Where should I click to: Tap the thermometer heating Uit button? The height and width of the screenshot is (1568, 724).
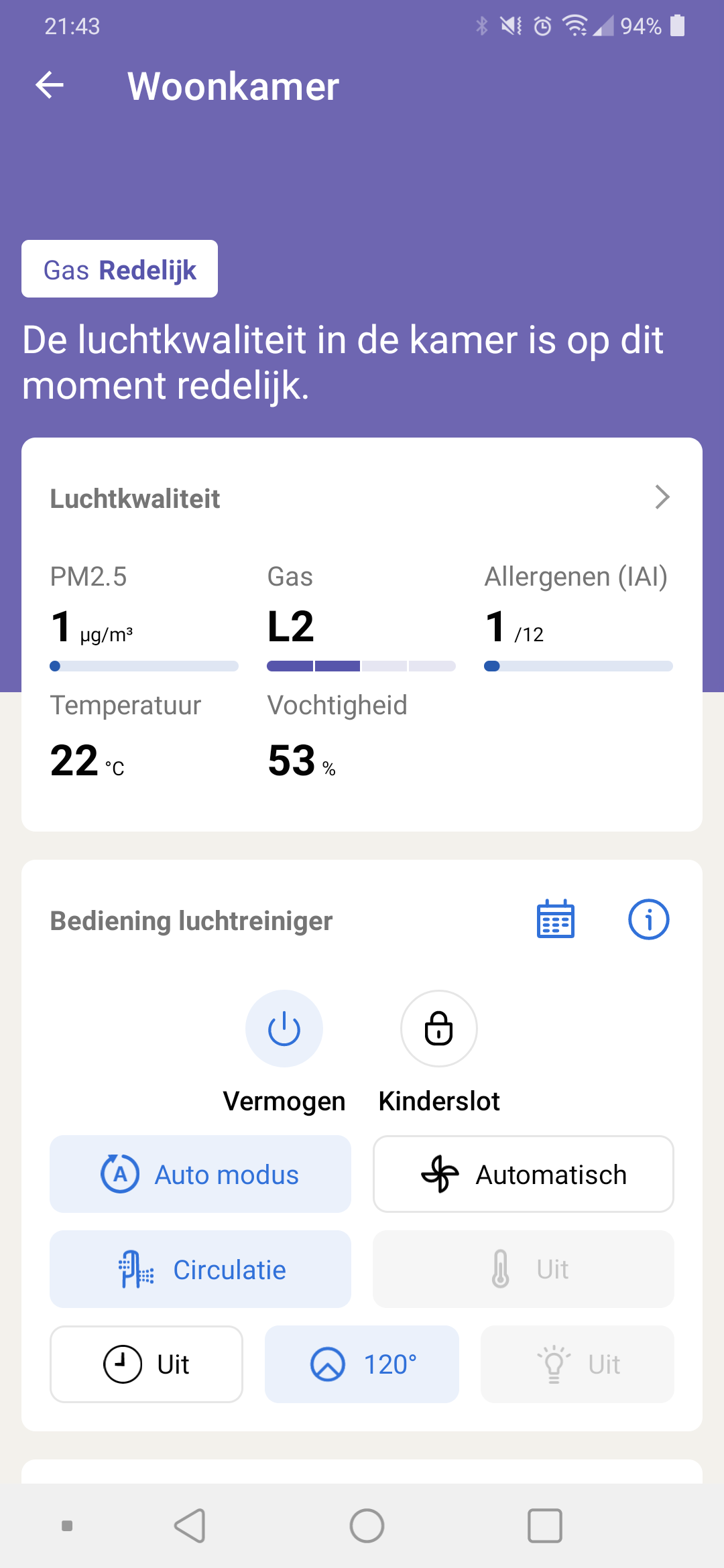[524, 1269]
